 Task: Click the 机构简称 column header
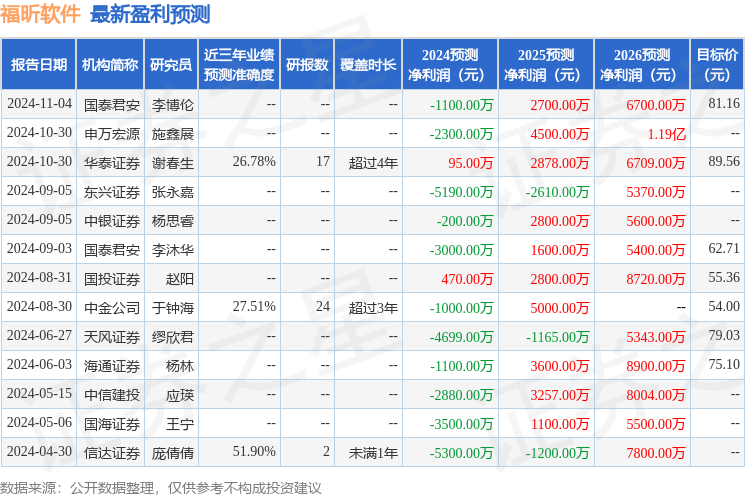coord(110,65)
